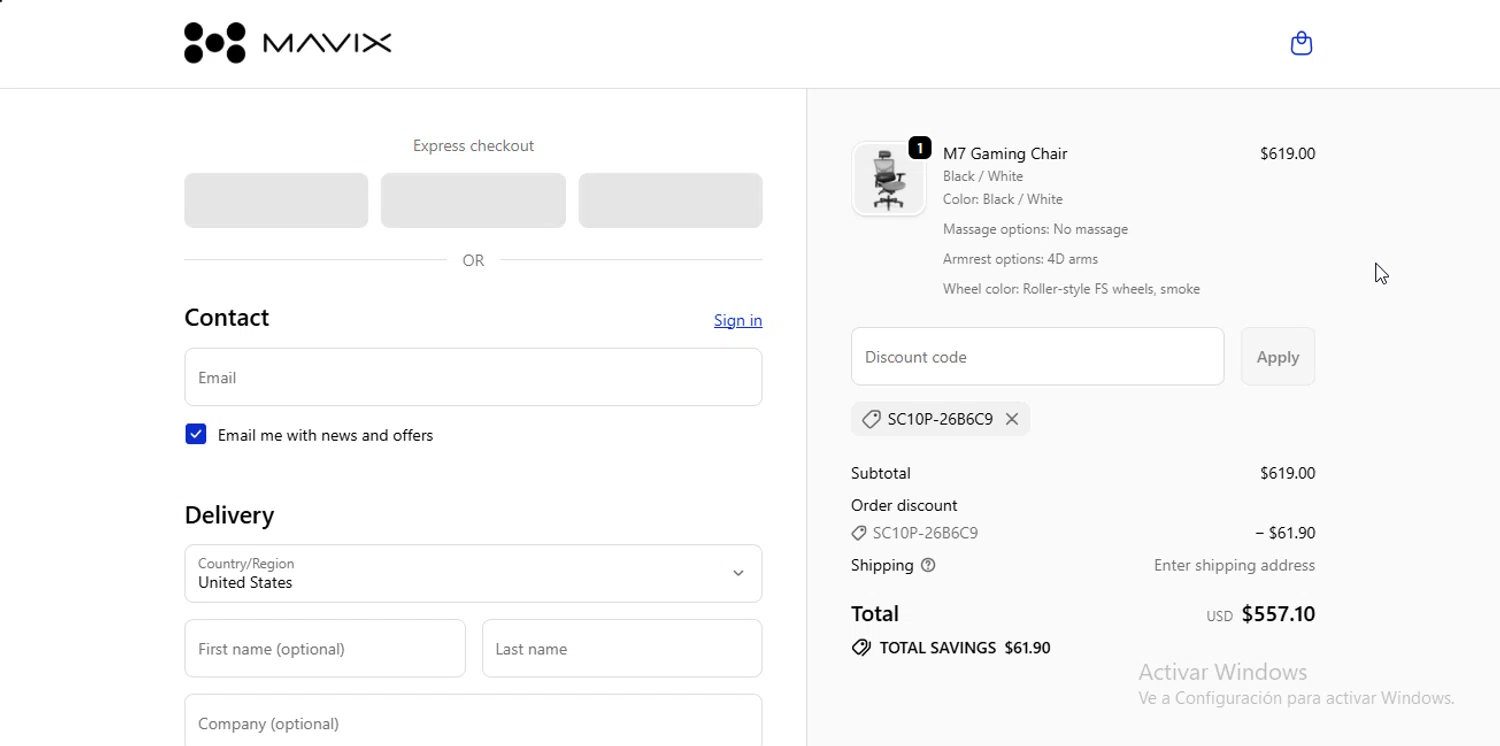Click the Delivery section heading

point(229,515)
